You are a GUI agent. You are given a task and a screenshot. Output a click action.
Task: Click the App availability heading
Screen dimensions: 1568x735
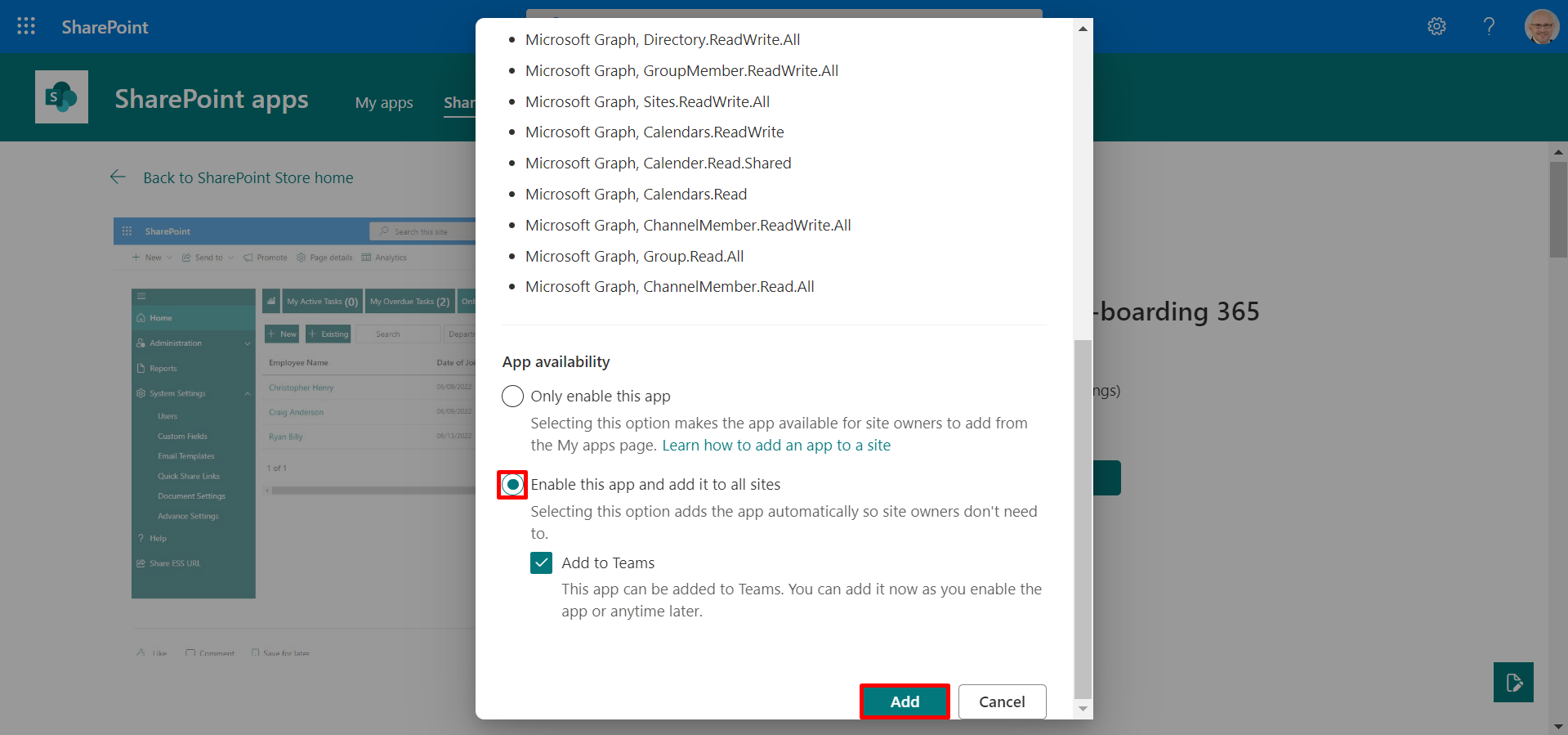point(556,361)
